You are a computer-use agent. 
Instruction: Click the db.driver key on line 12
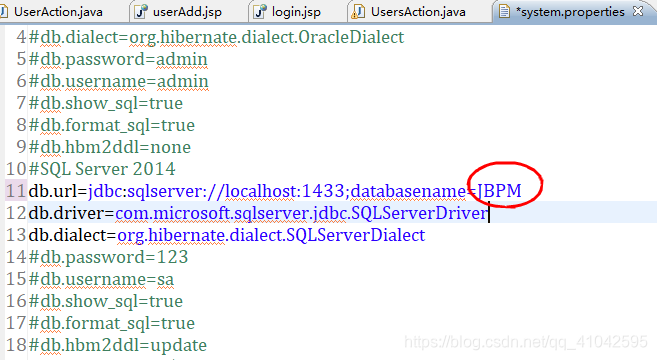pos(67,213)
